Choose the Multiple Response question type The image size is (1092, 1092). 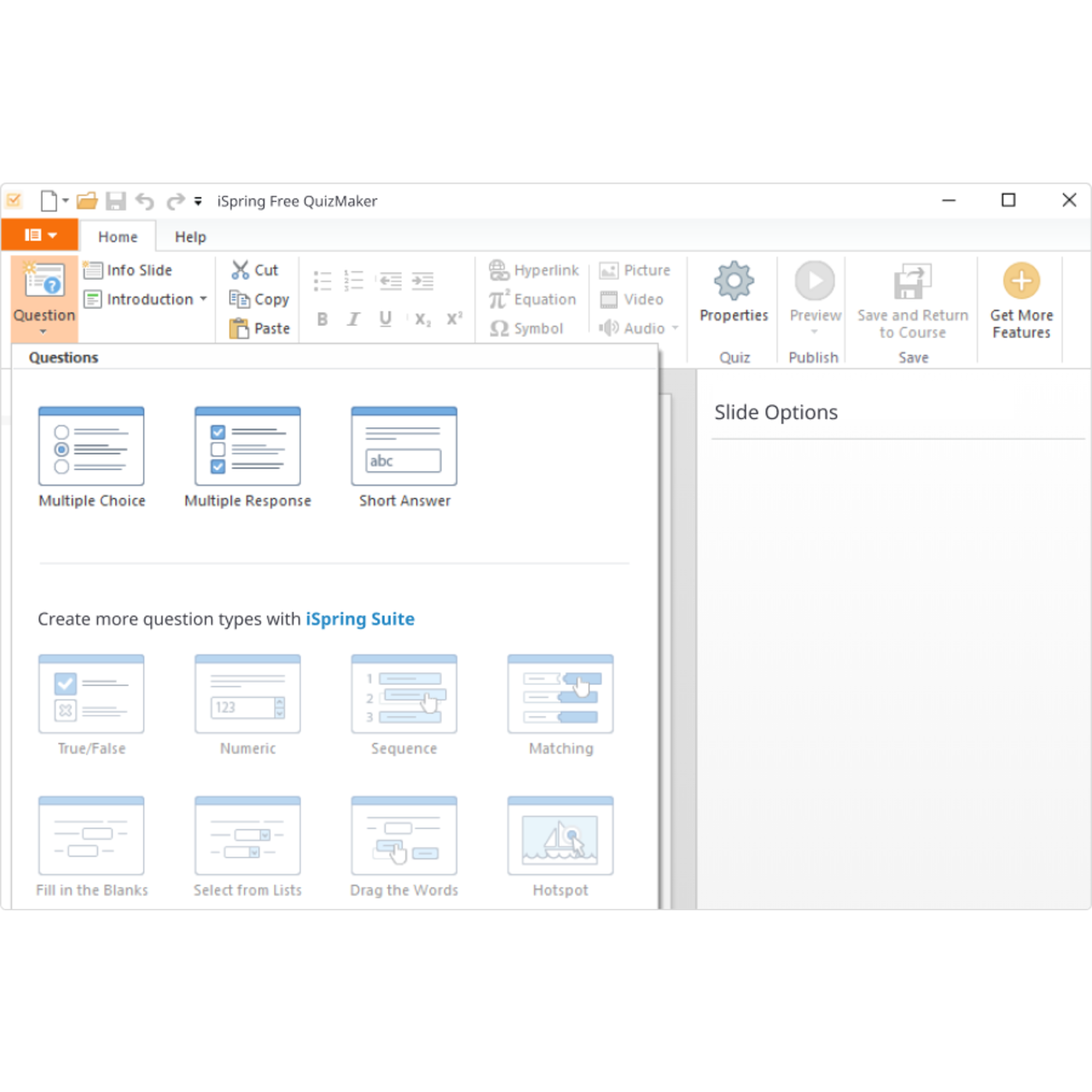pyautogui.click(x=247, y=447)
